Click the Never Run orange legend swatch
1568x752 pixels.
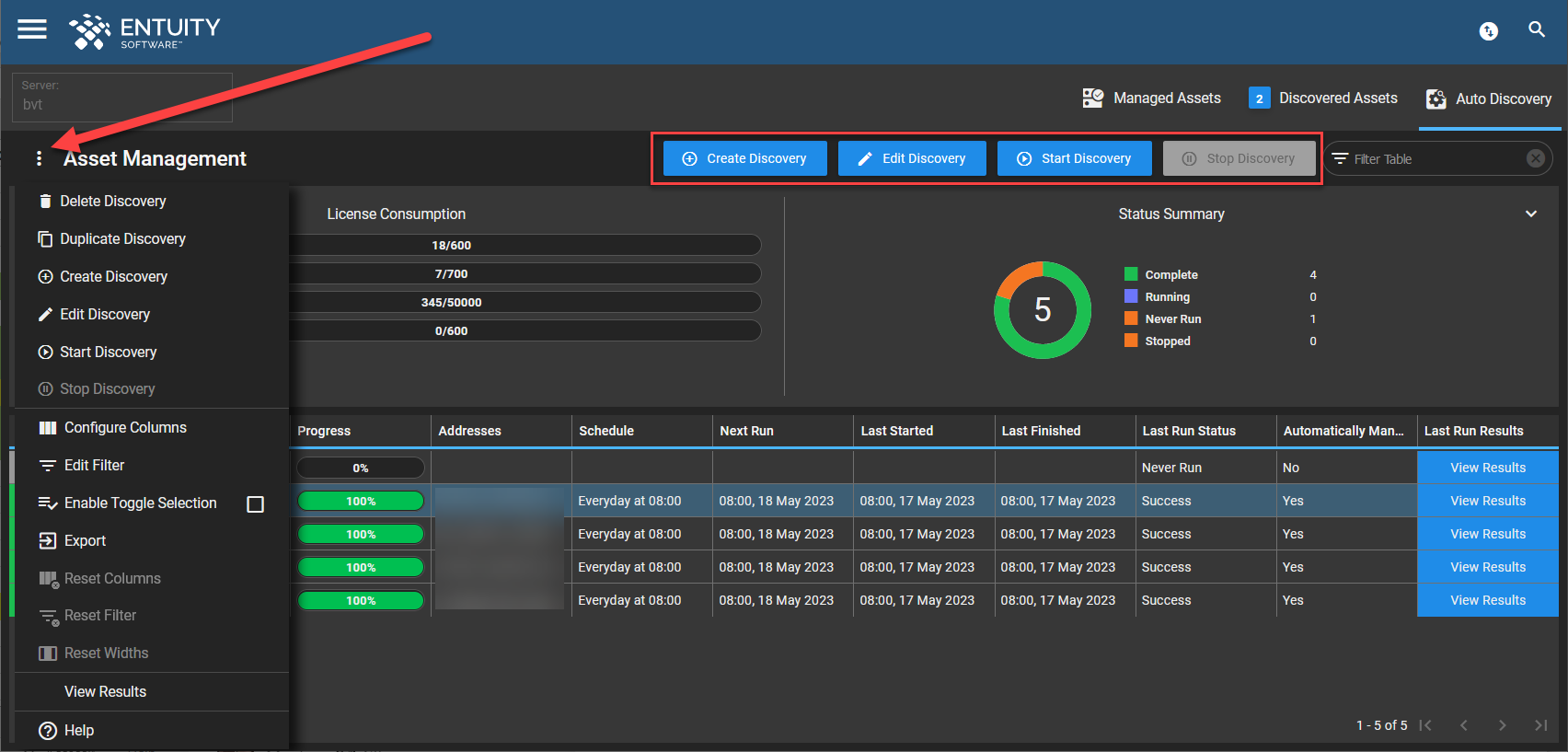click(x=1131, y=318)
